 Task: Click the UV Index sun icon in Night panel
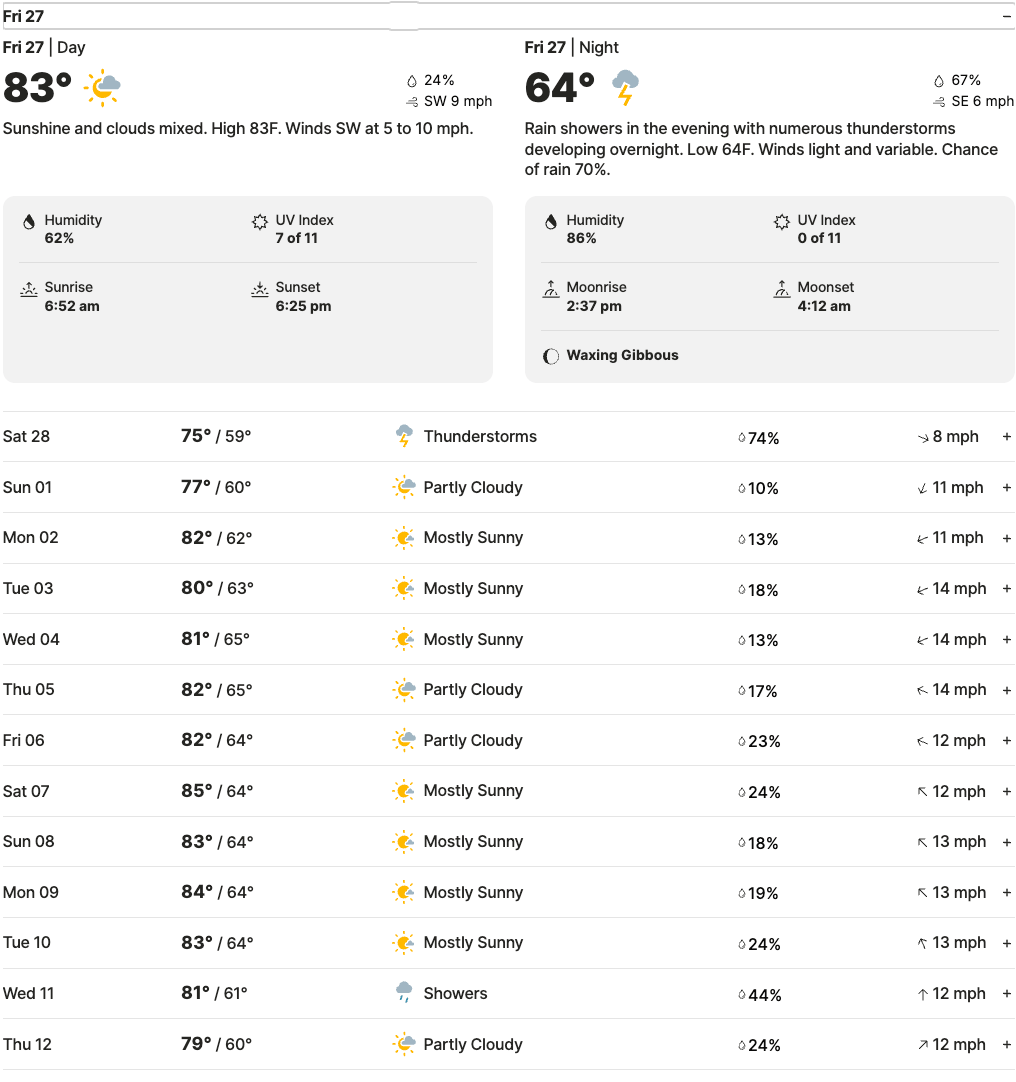tap(781, 222)
